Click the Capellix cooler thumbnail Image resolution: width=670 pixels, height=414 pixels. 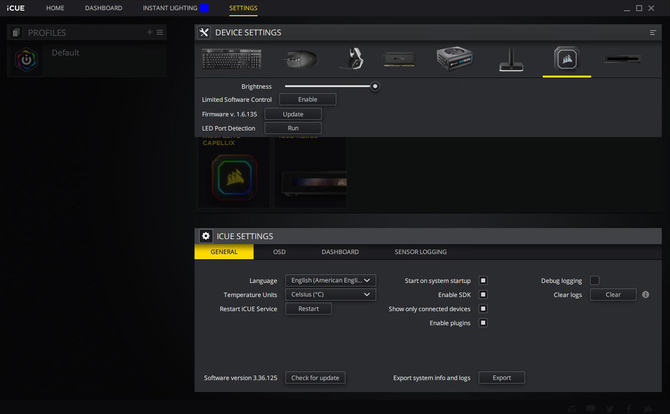pos(234,177)
